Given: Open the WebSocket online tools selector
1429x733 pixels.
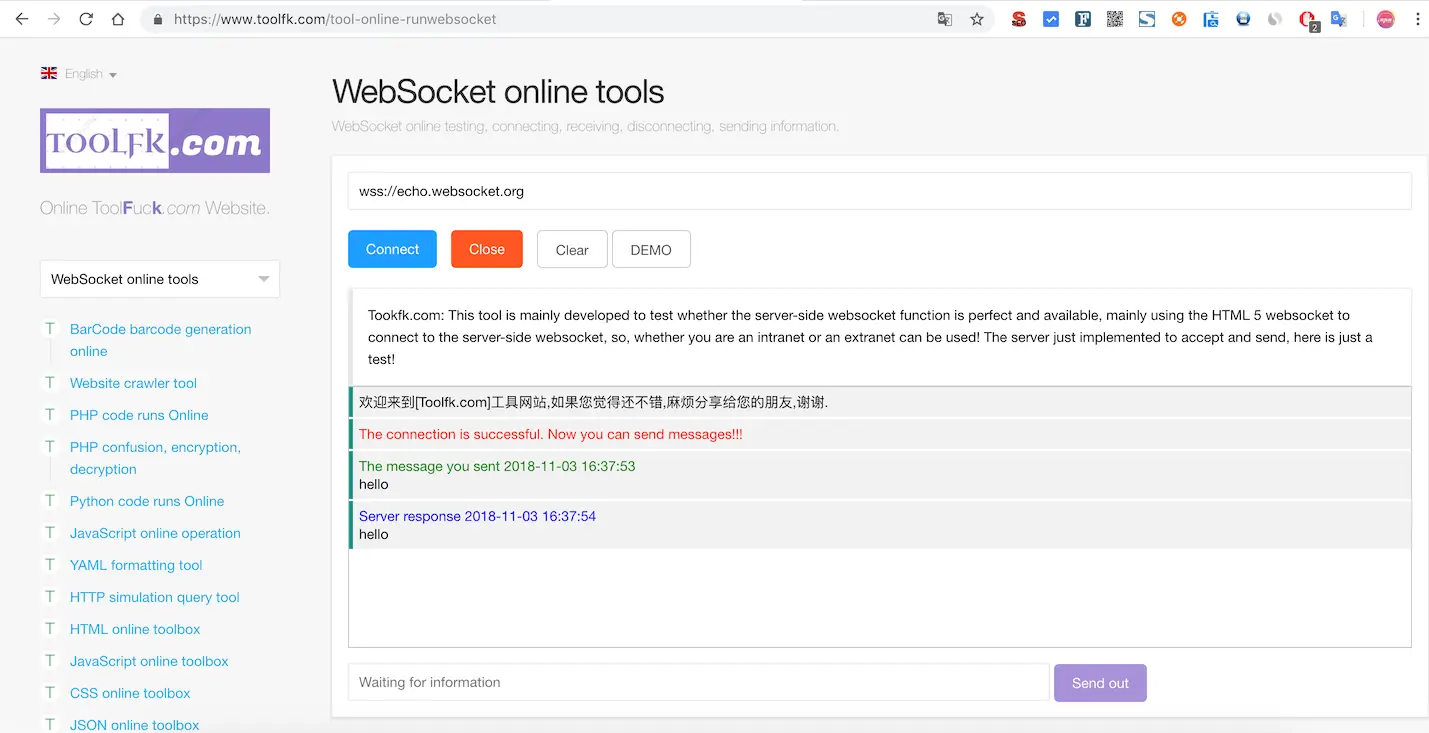Looking at the screenshot, I should point(159,279).
